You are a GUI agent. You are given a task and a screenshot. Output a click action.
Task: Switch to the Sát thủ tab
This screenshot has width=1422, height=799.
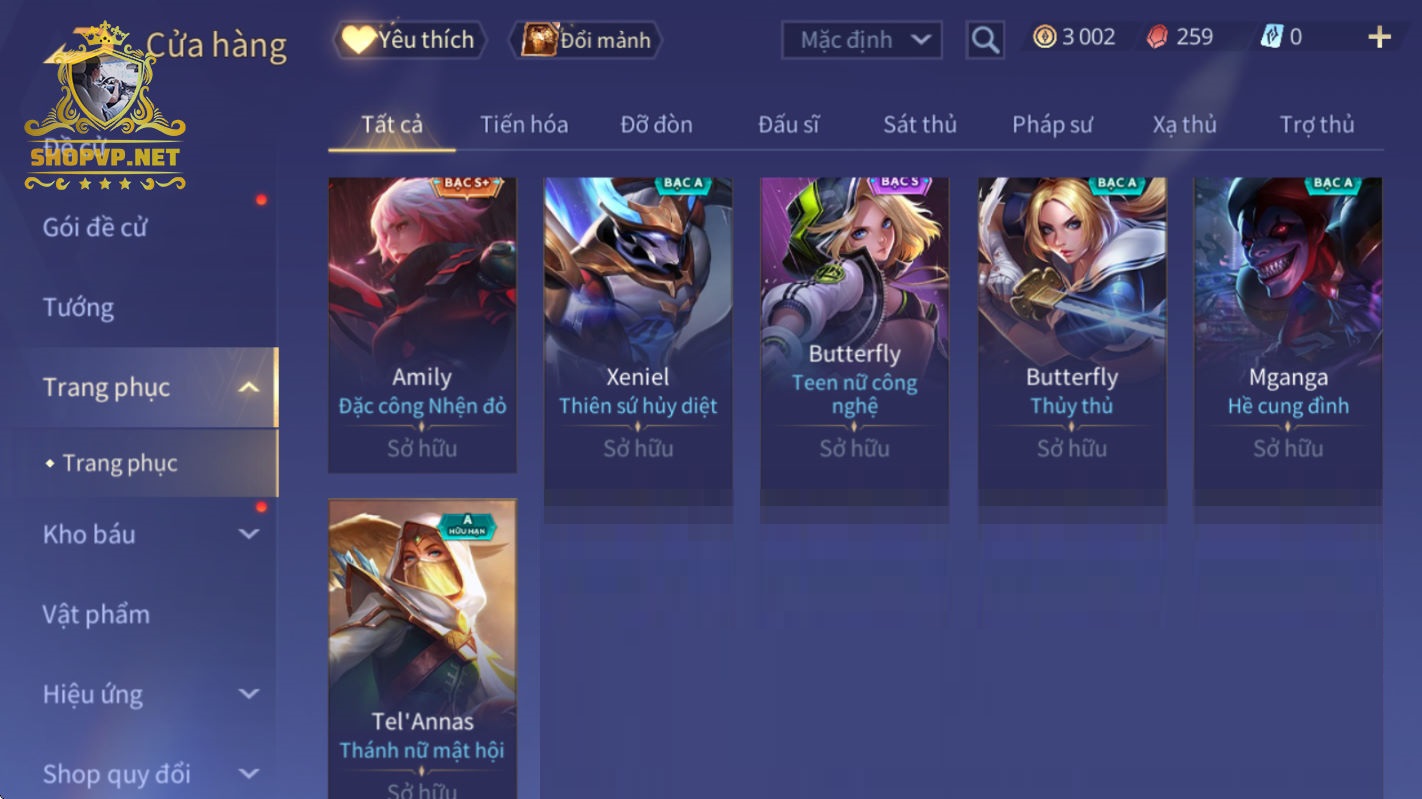(x=919, y=124)
